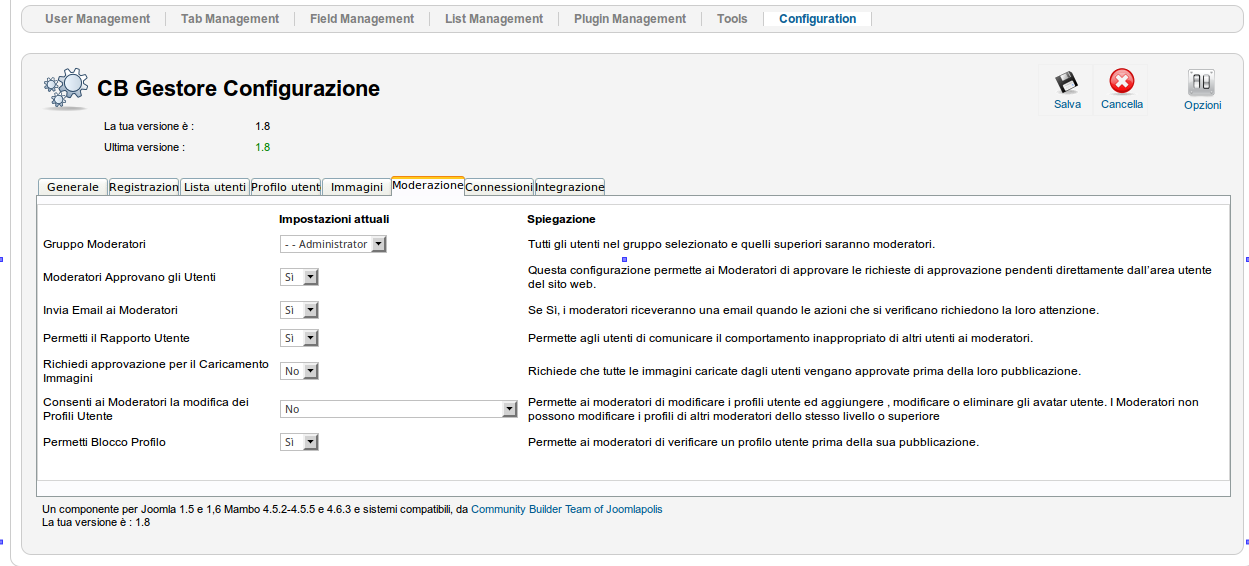Viewport: 1249px width, 566px height.
Task: Open Consenti ai Moderatori modifica Profili dropdown
Action: click(x=398, y=409)
